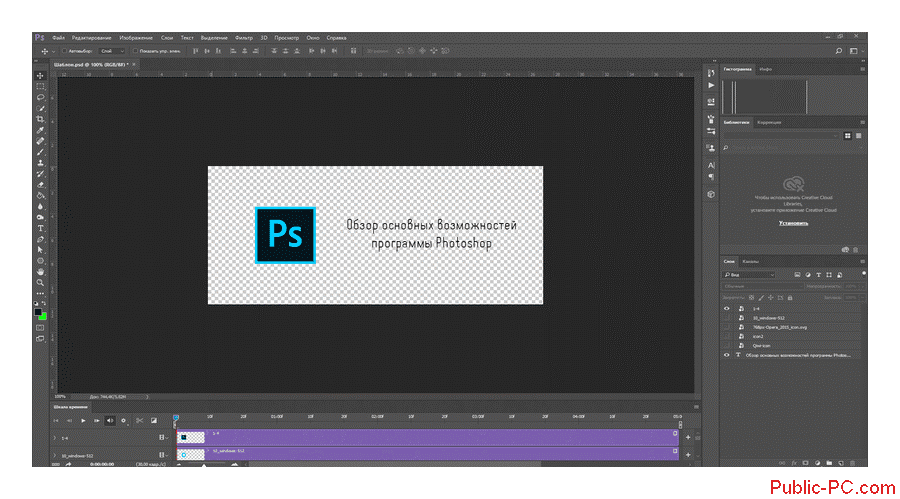Open the Редактирование menu
Image resolution: width=900 pixels, height=499 pixels.
tap(91, 38)
